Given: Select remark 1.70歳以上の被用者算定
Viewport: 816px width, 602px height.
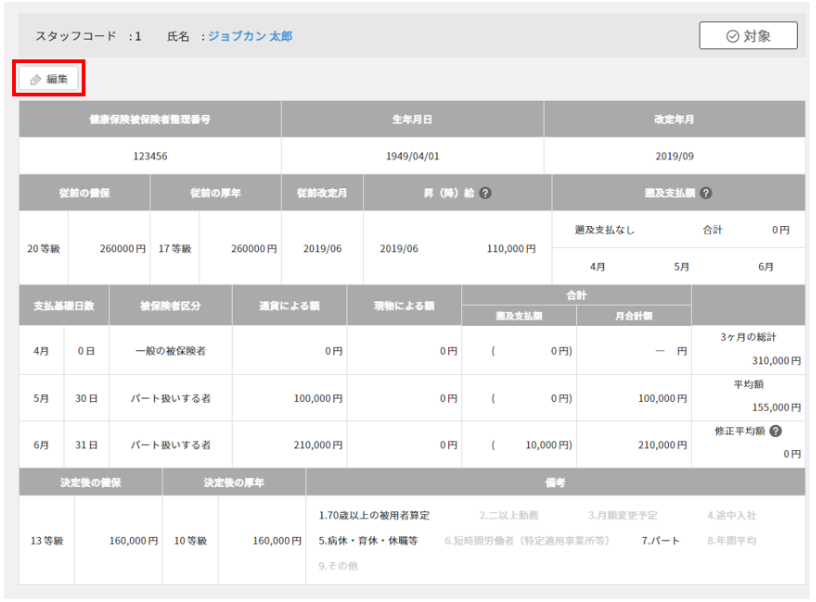Looking at the screenshot, I should tap(373, 515).
